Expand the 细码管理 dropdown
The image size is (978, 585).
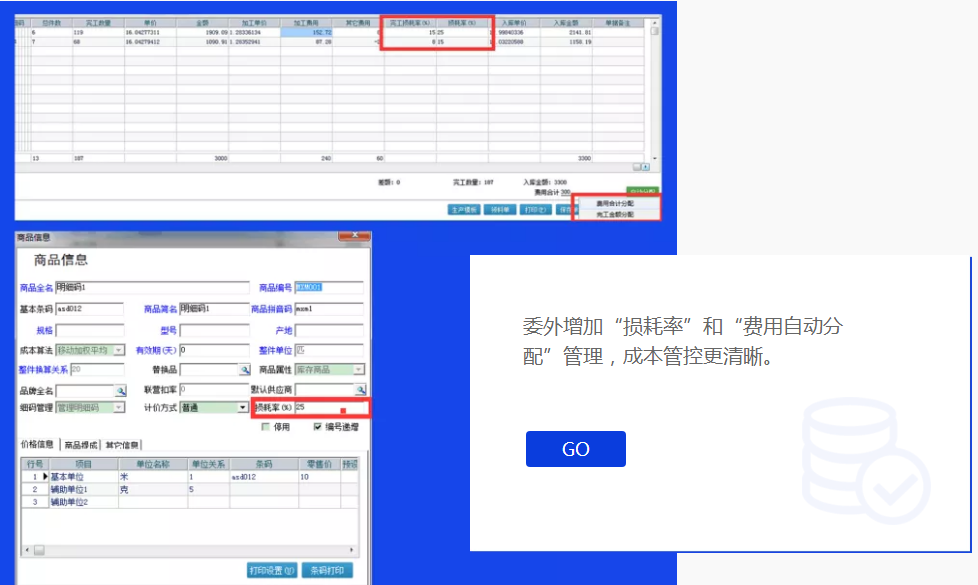coord(119,408)
